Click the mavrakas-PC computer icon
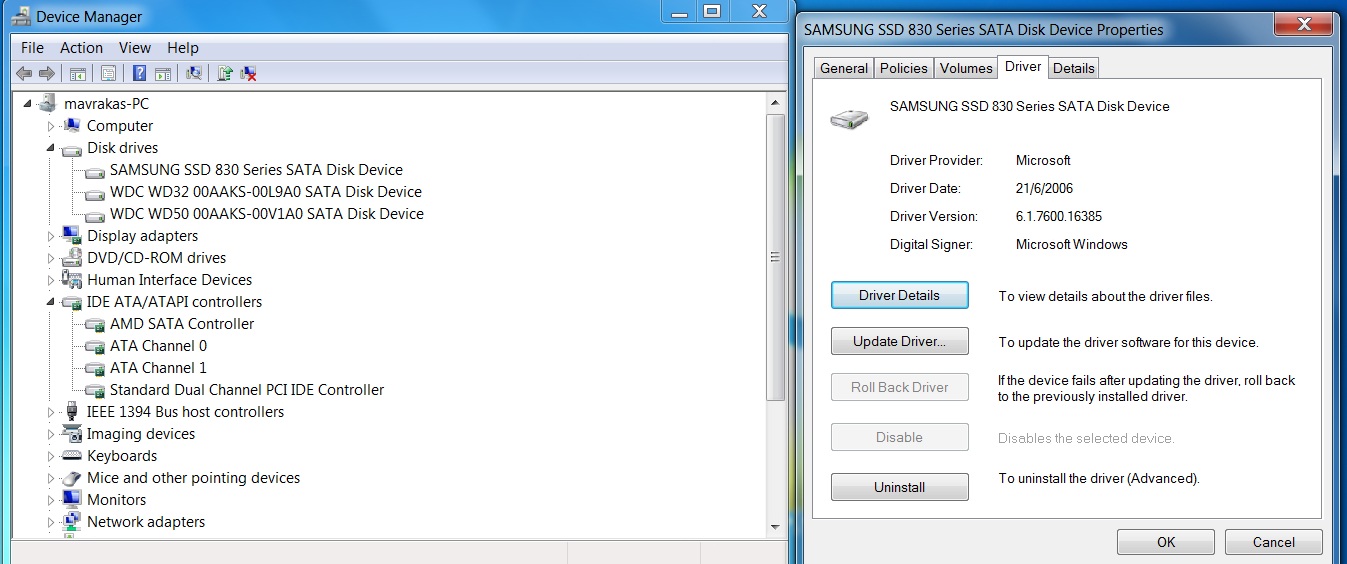Image resolution: width=1347 pixels, height=564 pixels. (48, 103)
